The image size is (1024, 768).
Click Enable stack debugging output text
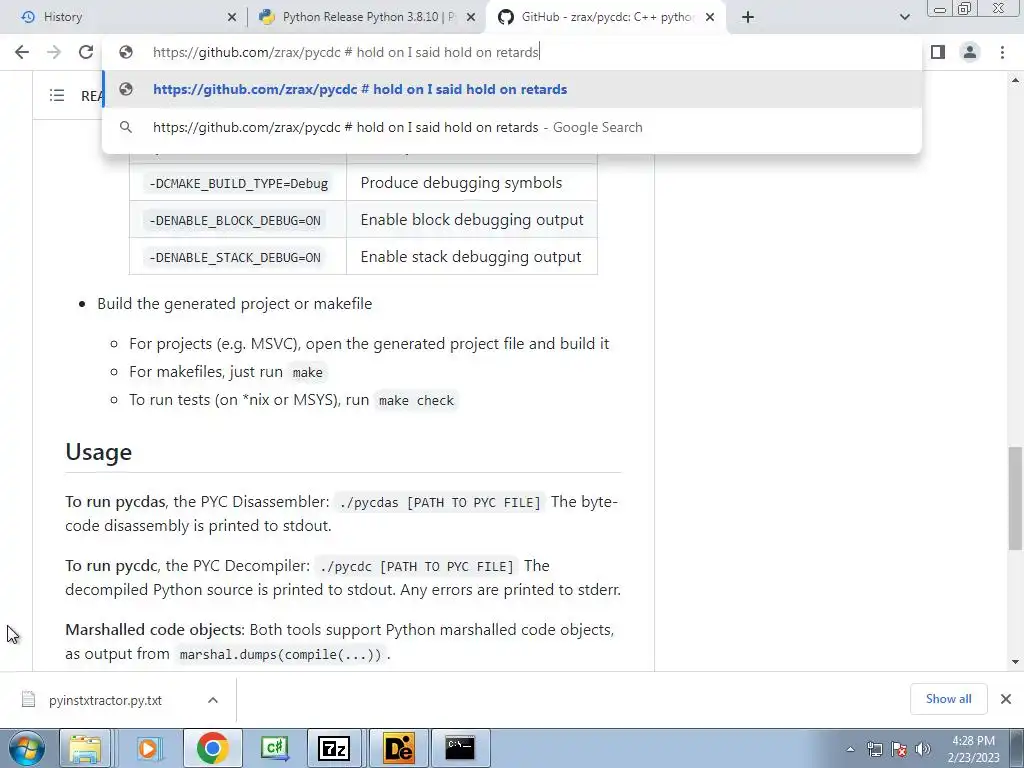pos(470,257)
